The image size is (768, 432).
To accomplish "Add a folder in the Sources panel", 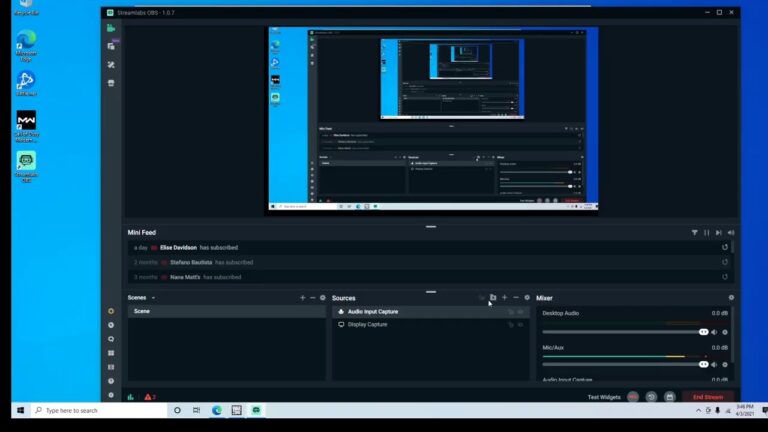I will pyautogui.click(x=493, y=297).
